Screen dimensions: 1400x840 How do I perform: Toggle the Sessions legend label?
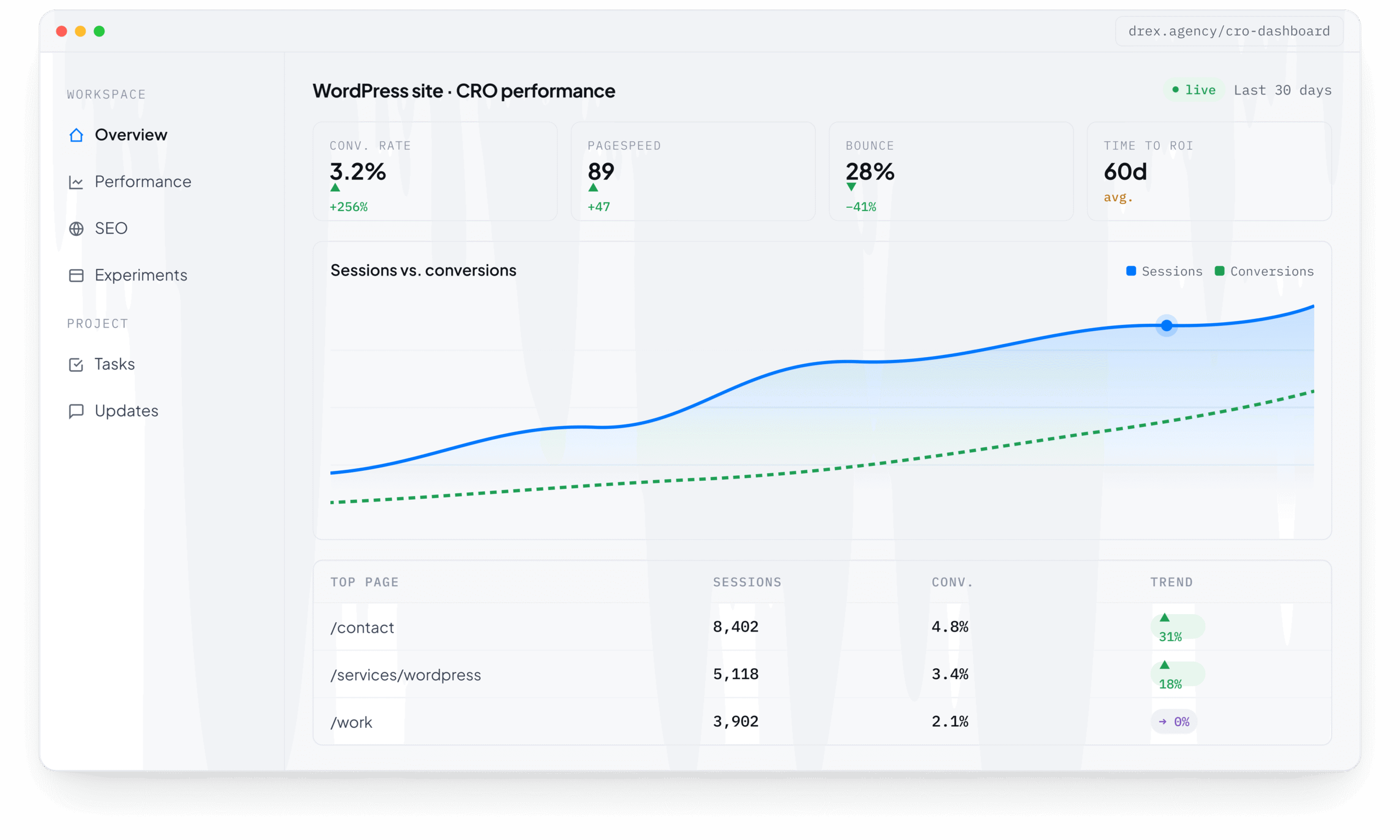click(x=1172, y=272)
